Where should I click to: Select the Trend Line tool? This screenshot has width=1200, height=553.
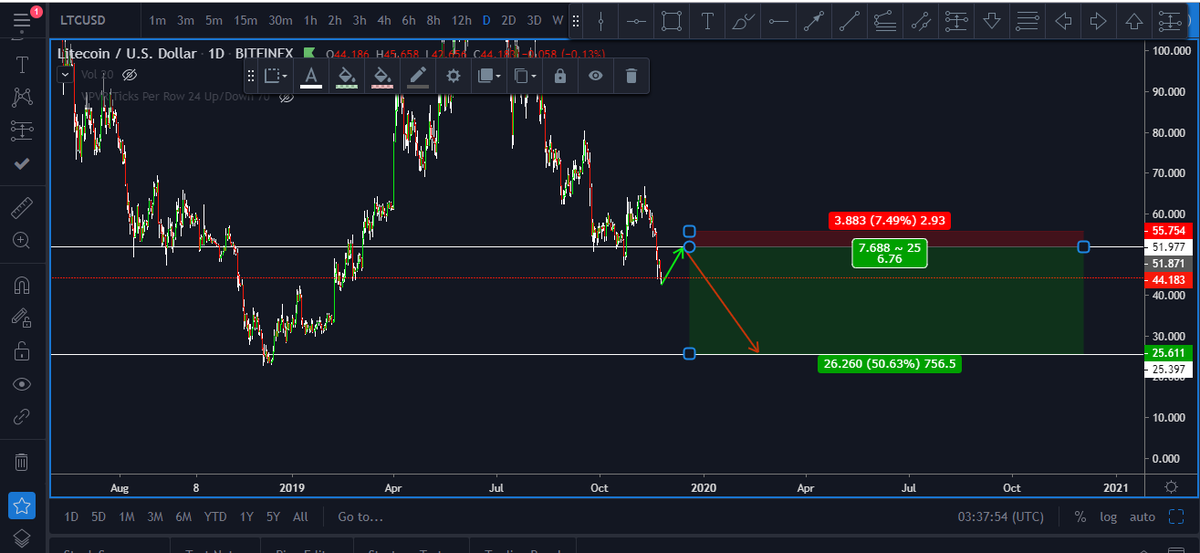(849, 20)
